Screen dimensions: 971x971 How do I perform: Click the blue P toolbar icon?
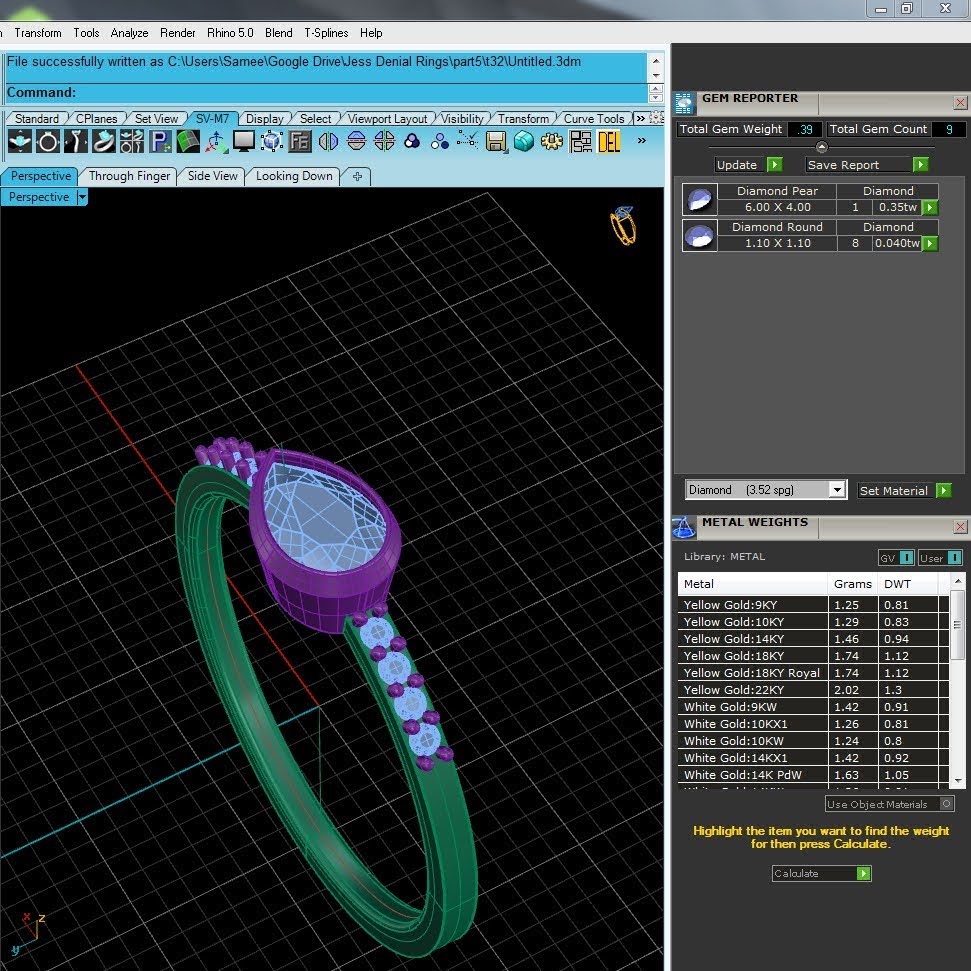click(160, 142)
